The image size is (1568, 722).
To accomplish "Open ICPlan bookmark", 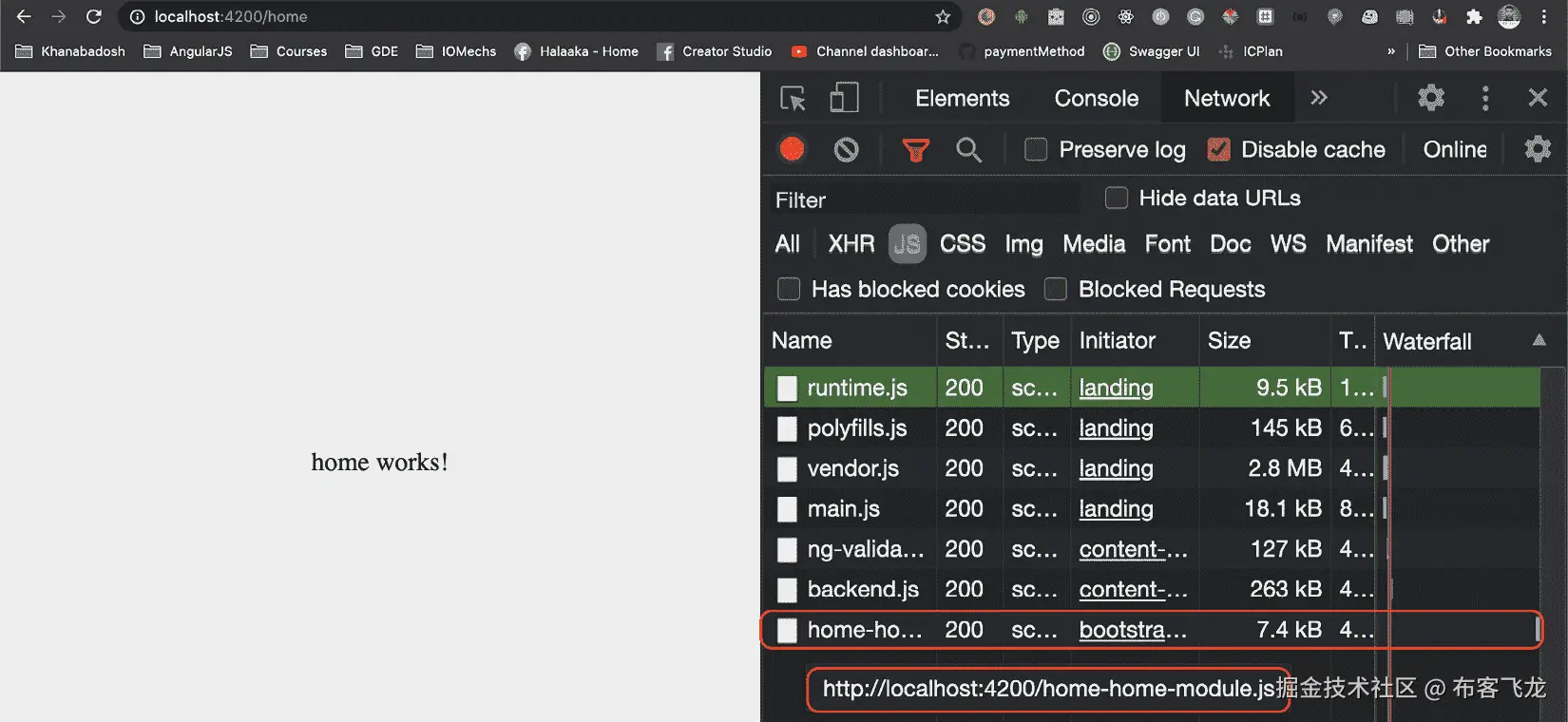I will pyautogui.click(x=1251, y=51).
